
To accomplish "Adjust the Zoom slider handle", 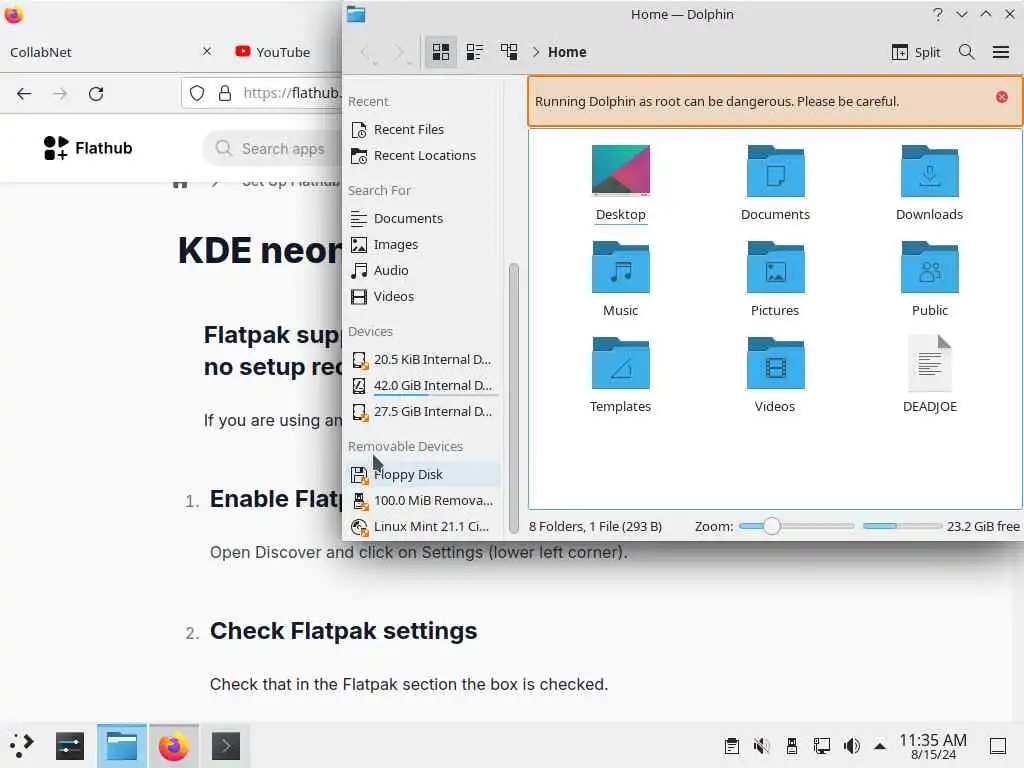I will pos(771,526).
